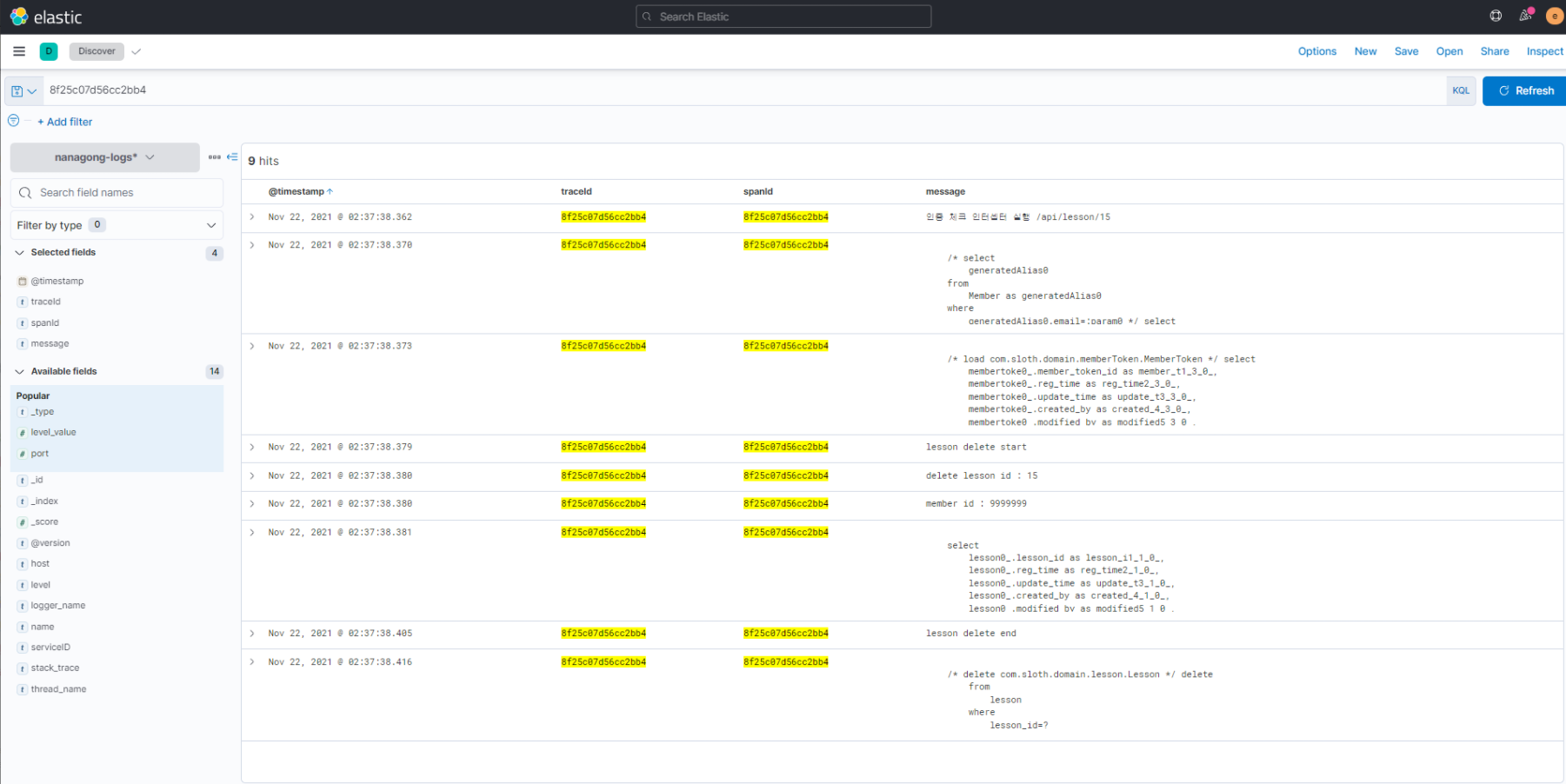This screenshot has height=784, width=1566.
Task: Expand the row at 02:37:38.381
Action: (x=252, y=532)
